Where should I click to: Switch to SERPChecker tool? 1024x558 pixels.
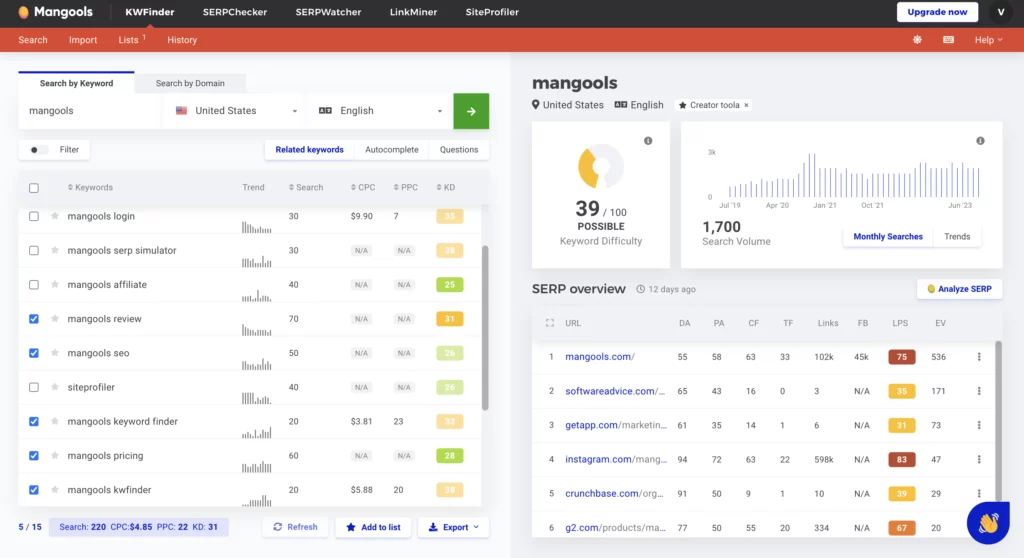coord(234,12)
